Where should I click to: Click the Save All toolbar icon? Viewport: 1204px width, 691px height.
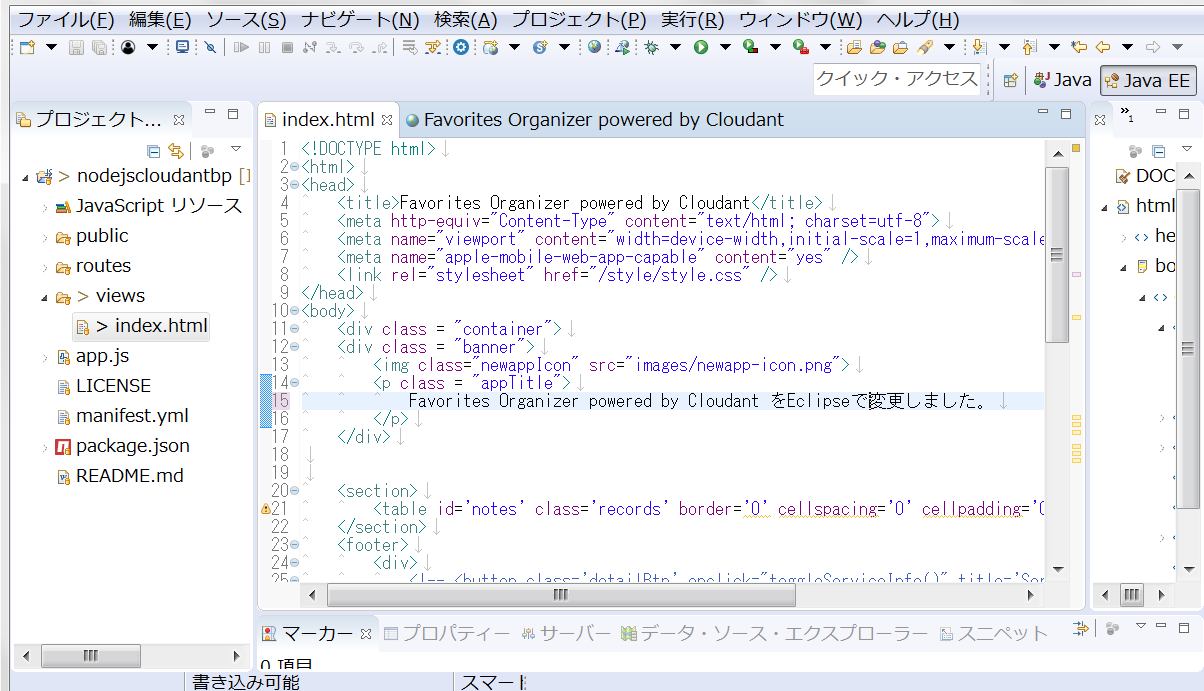click(99, 47)
